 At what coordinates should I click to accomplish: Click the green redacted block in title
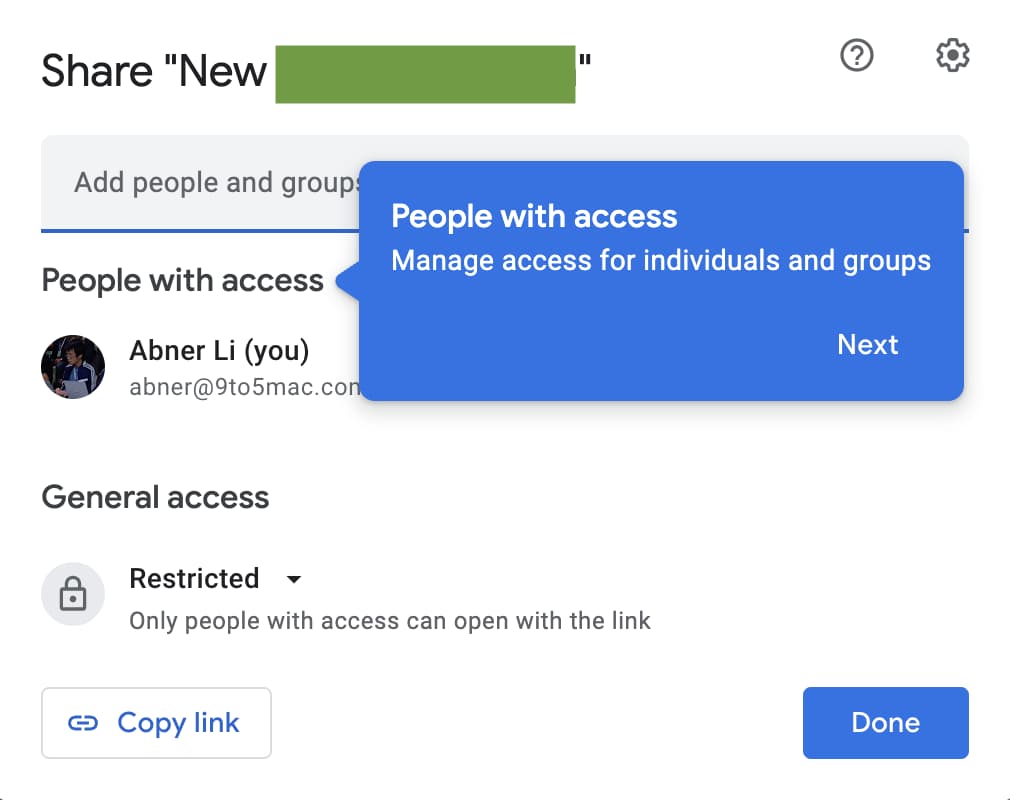tap(425, 73)
